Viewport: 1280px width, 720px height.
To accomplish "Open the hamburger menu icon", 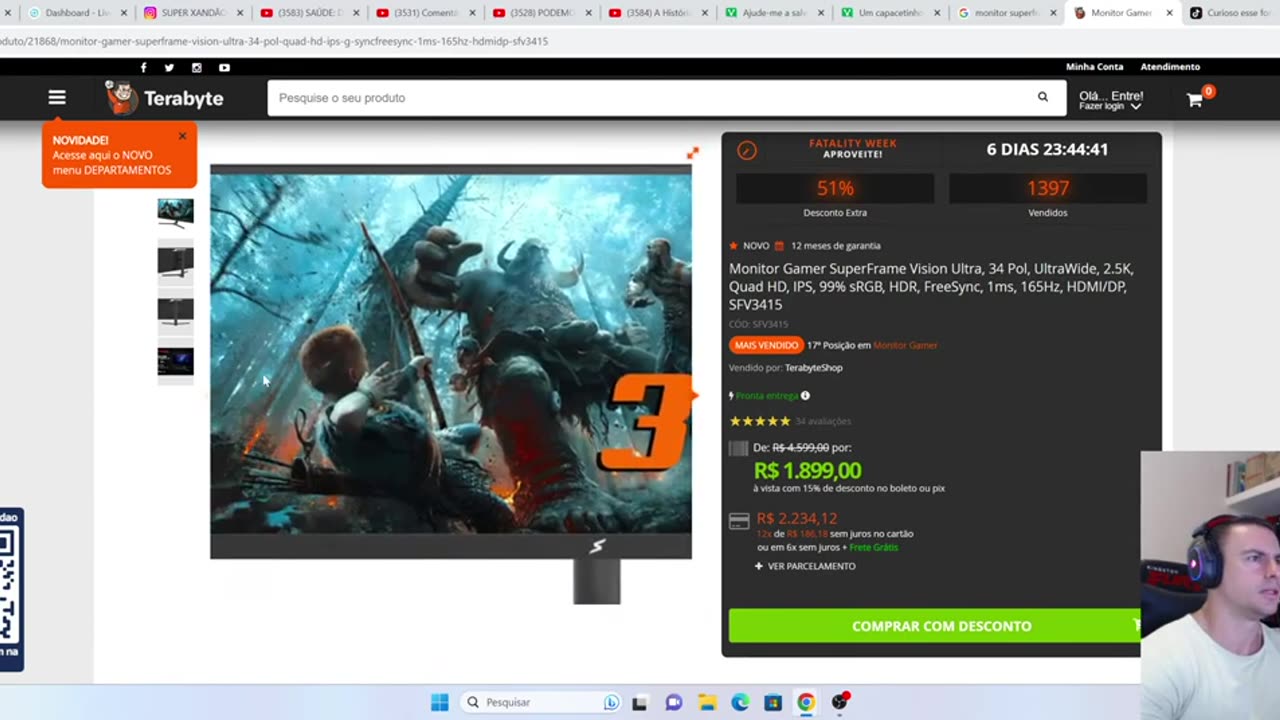I will (x=57, y=97).
